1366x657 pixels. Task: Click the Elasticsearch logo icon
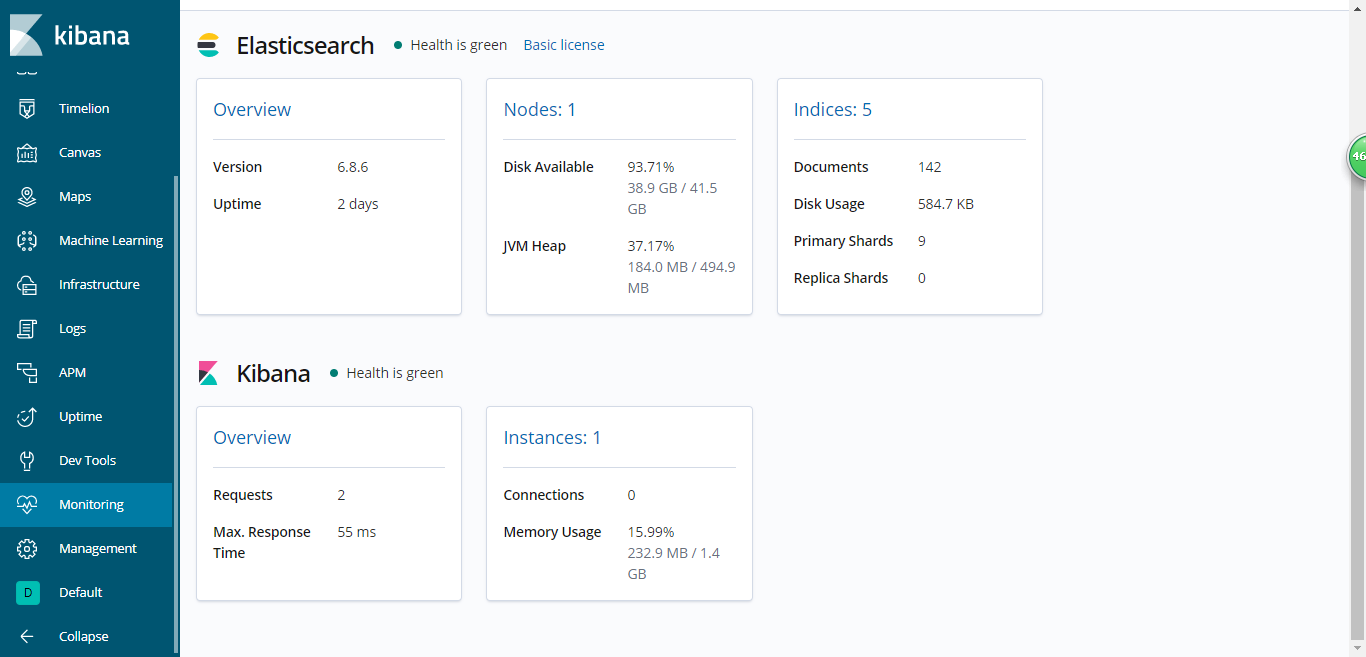tap(208, 45)
